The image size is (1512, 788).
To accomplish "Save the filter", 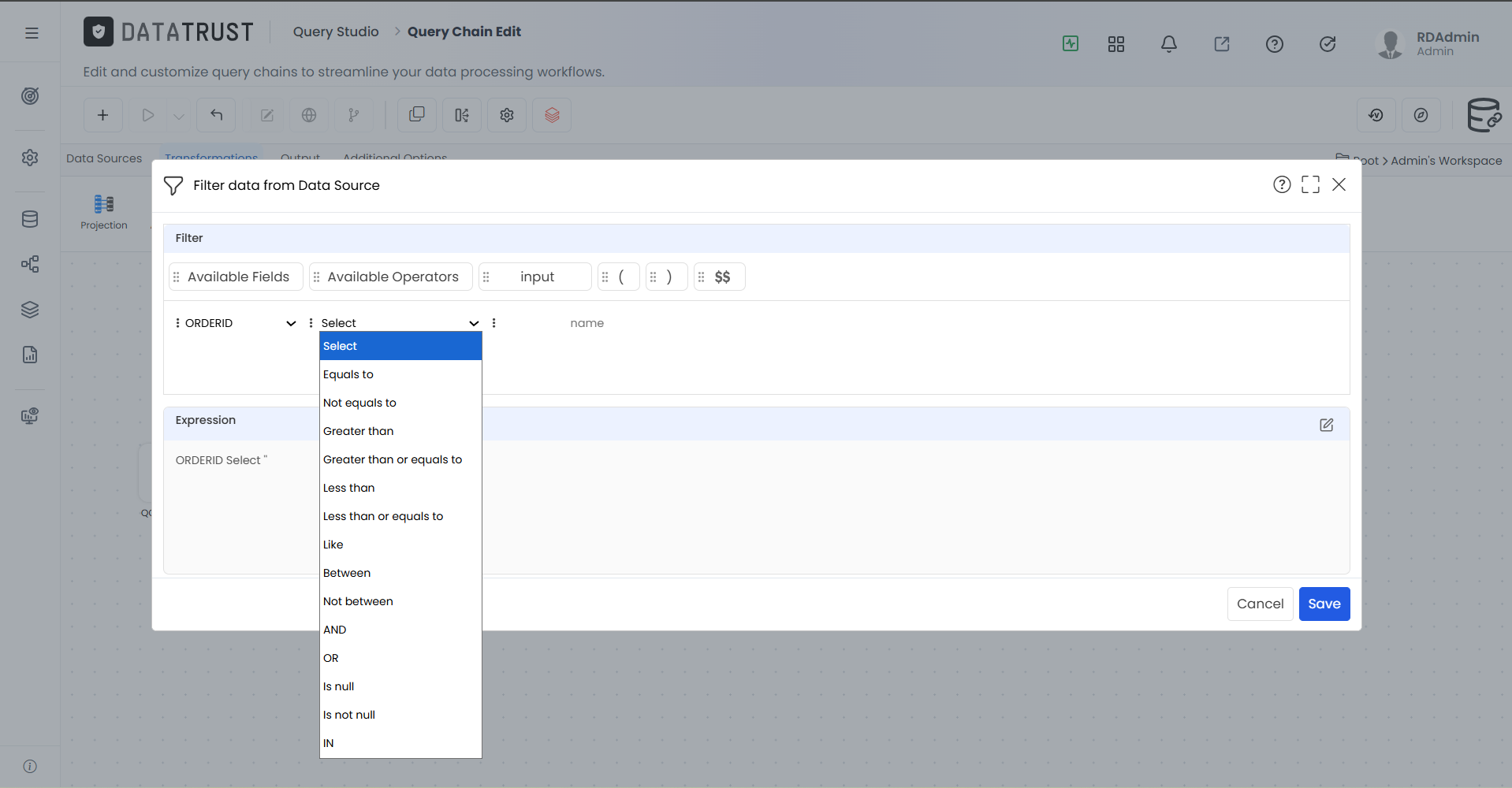I will (1324, 604).
